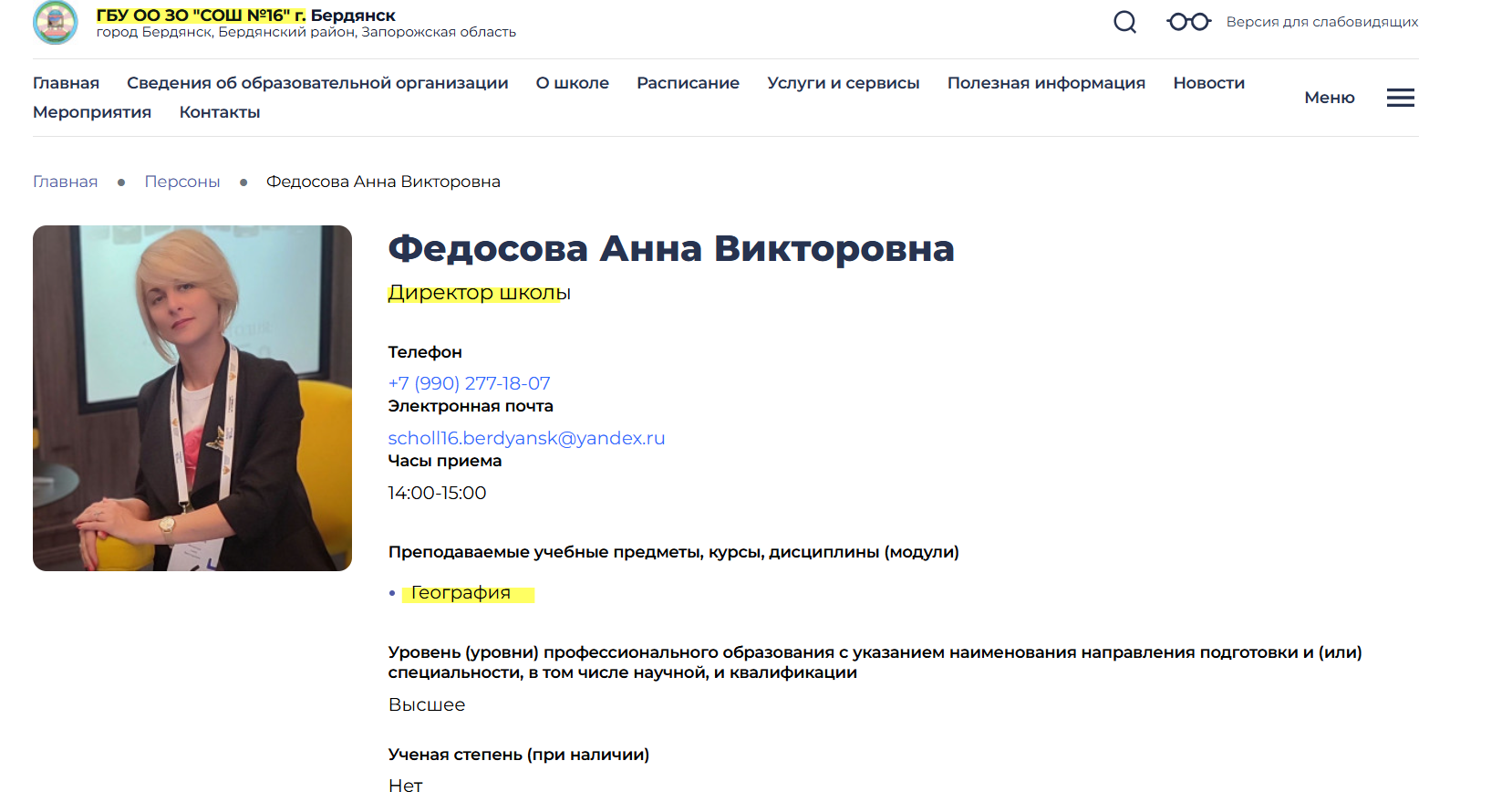The height and width of the screenshot is (792, 1512).
Task: Go to 'Главная' in navigation bar
Action: [66, 83]
